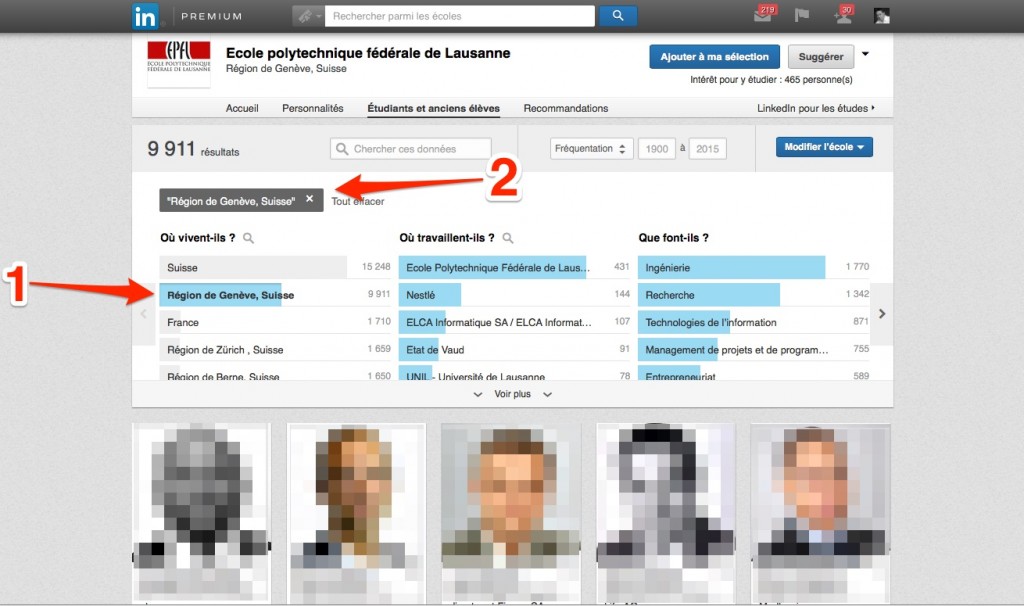
Task: Select the France location bar
Action: tap(275, 323)
